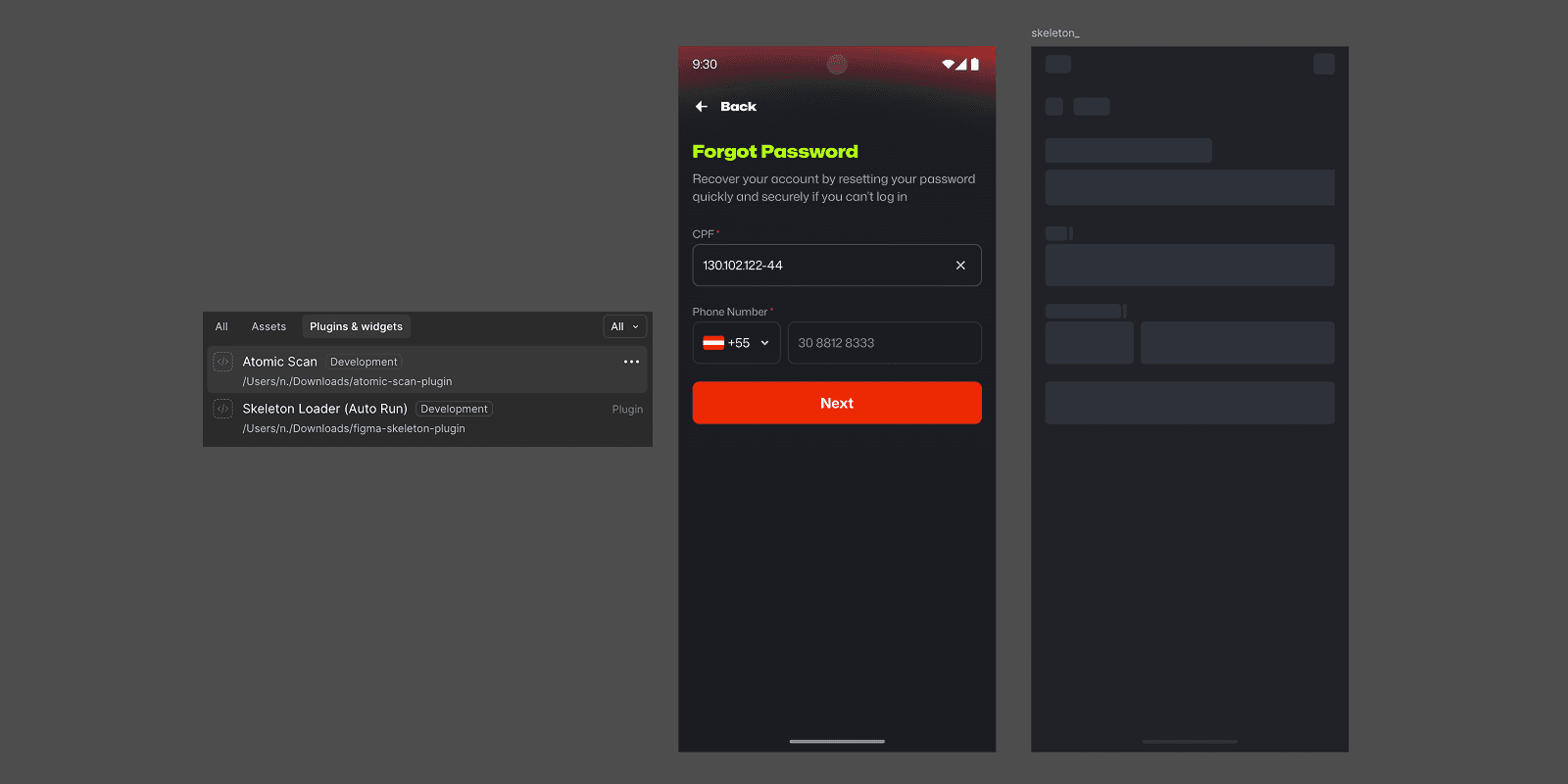
Task: Click the red Next button
Action: (x=837, y=403)
